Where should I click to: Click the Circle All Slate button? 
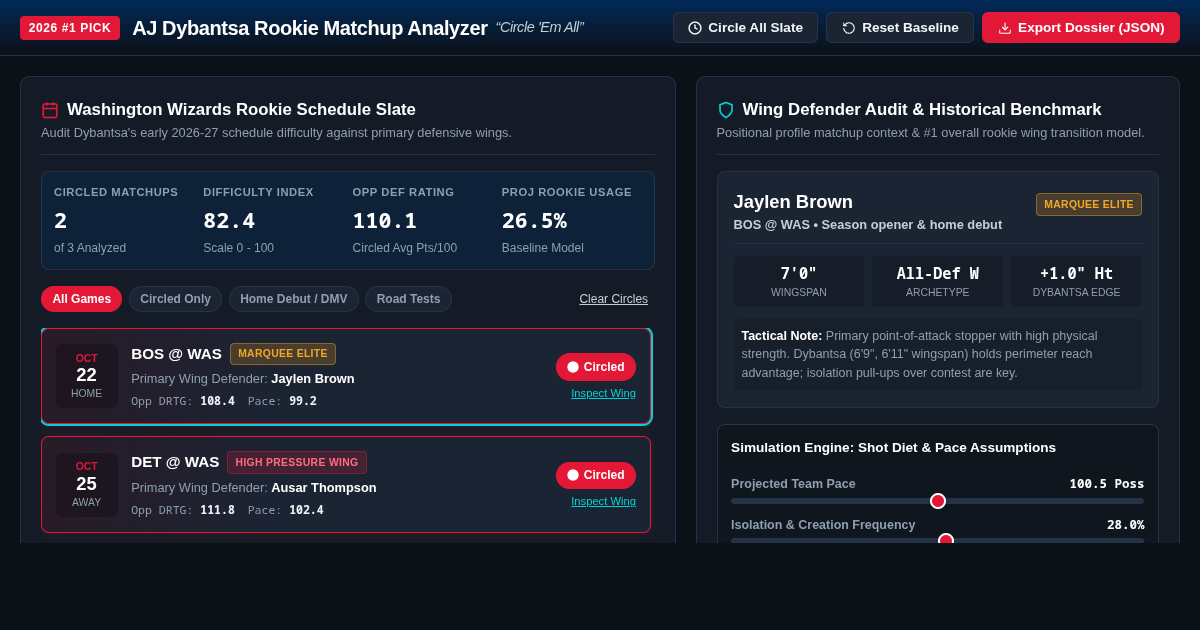745,28
